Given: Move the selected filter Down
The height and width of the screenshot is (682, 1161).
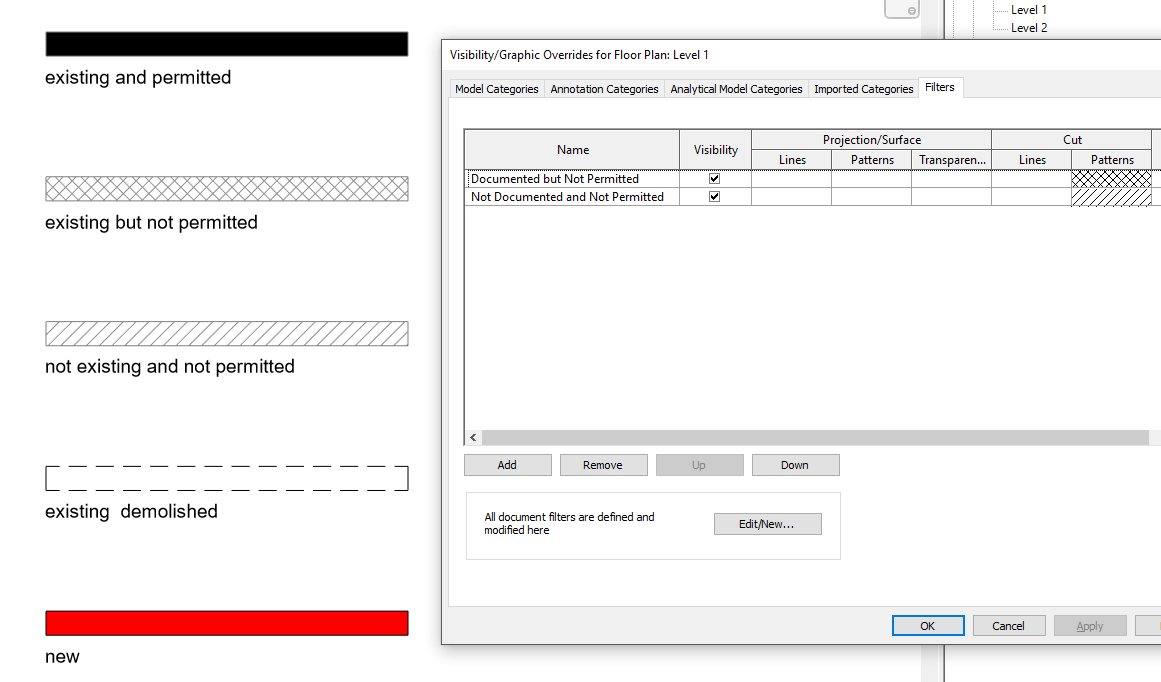Looking at the screenshot, I should [x=795, y=464].
